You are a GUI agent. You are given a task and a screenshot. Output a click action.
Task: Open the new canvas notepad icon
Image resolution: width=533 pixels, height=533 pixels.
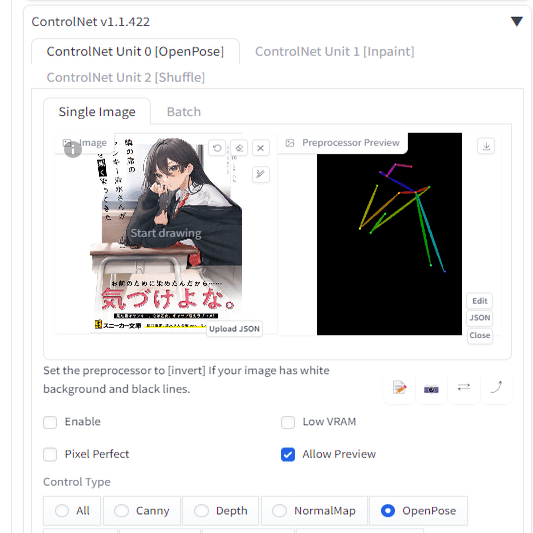pos(399,388)
